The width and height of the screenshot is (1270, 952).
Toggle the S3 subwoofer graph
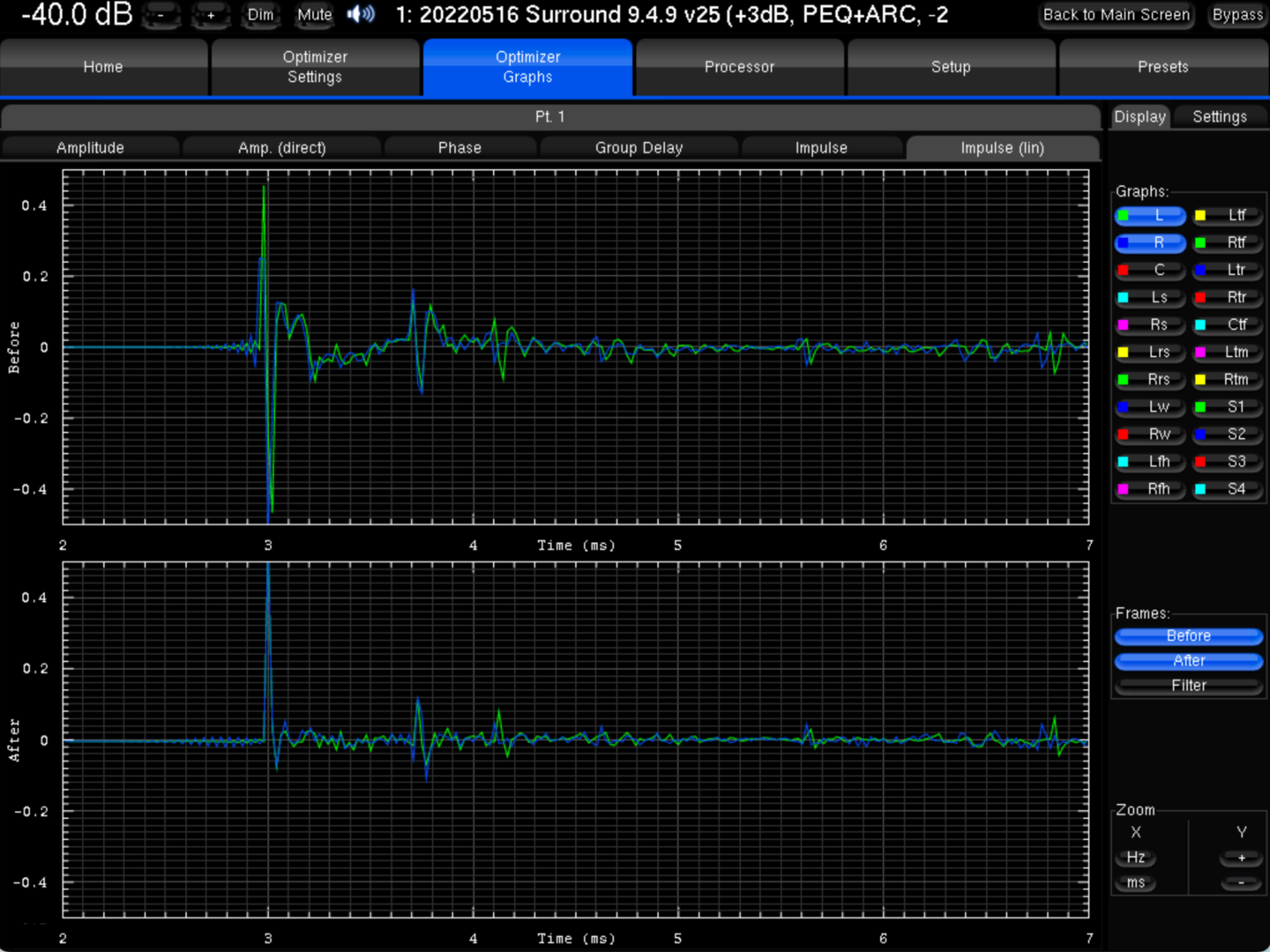[x=1228, y=462]
